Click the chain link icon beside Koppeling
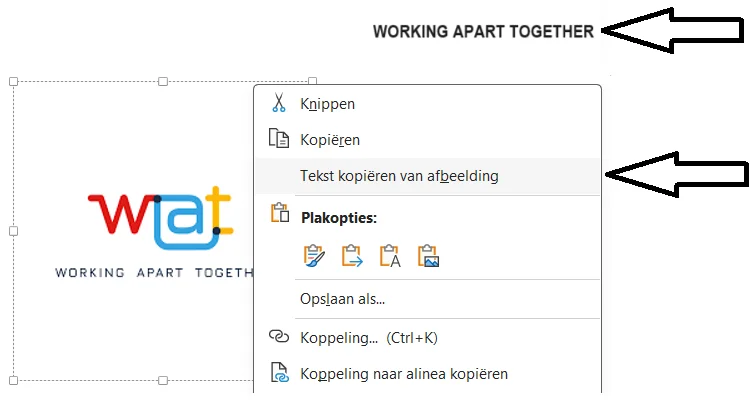Viewport: 750px width, 405px height. click(x=279, y=337)
